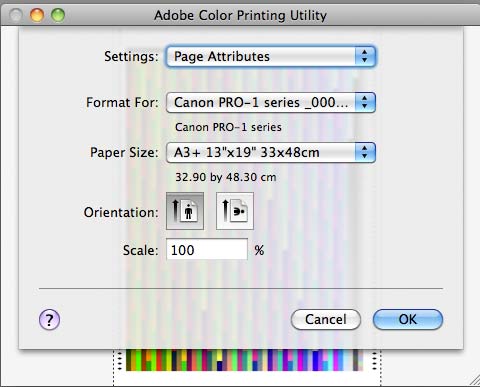This screenshot has width=480, height=387.
Task: Select landscape orientation icon
Action: click(x=235, y=211)
